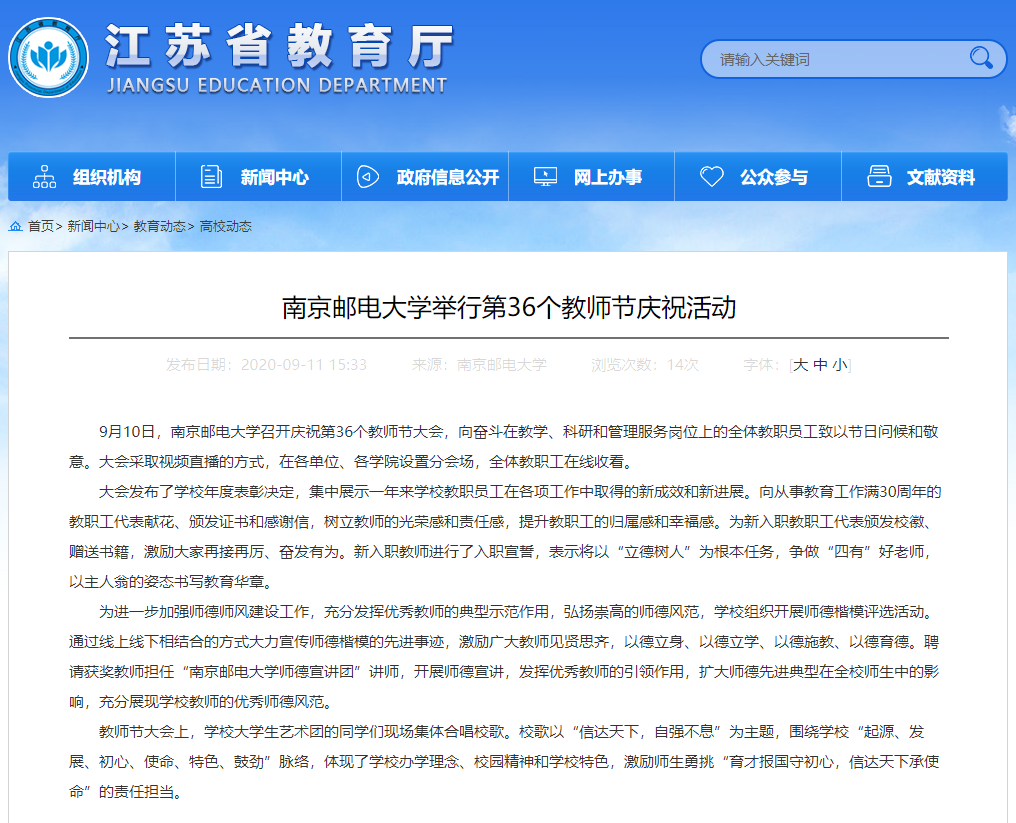Click the 江苏省教育厅 site title
The width and height of the screenshot is (1016, 823).
pos(279,45)
